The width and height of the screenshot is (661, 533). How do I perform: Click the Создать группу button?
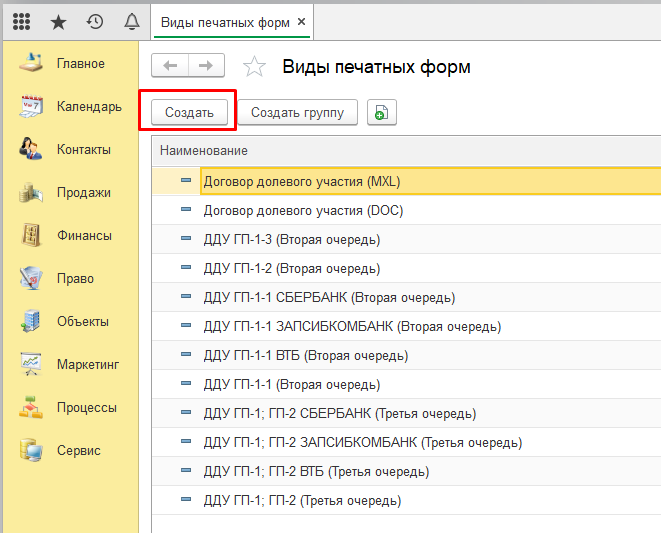click(297, 113)
